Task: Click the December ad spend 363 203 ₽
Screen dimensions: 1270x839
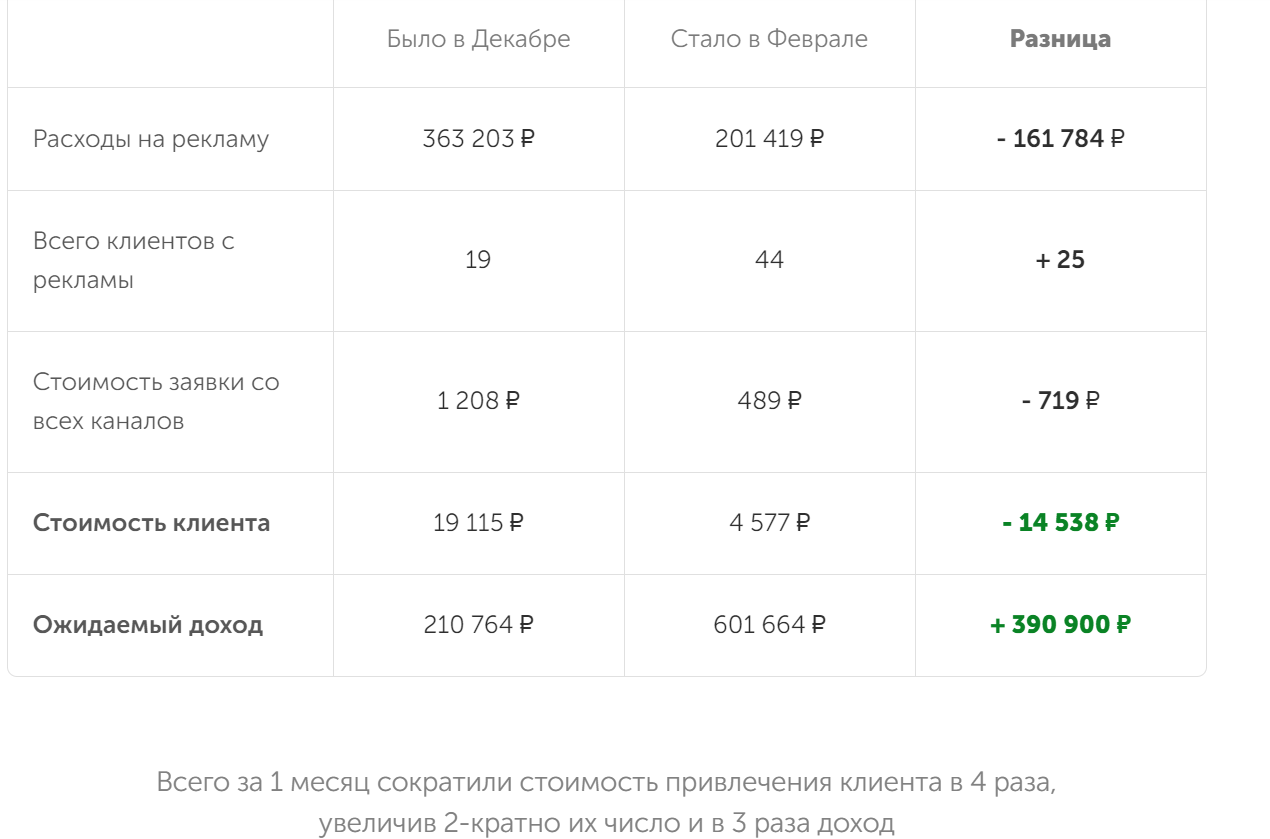Action: [x=478, y=139]
